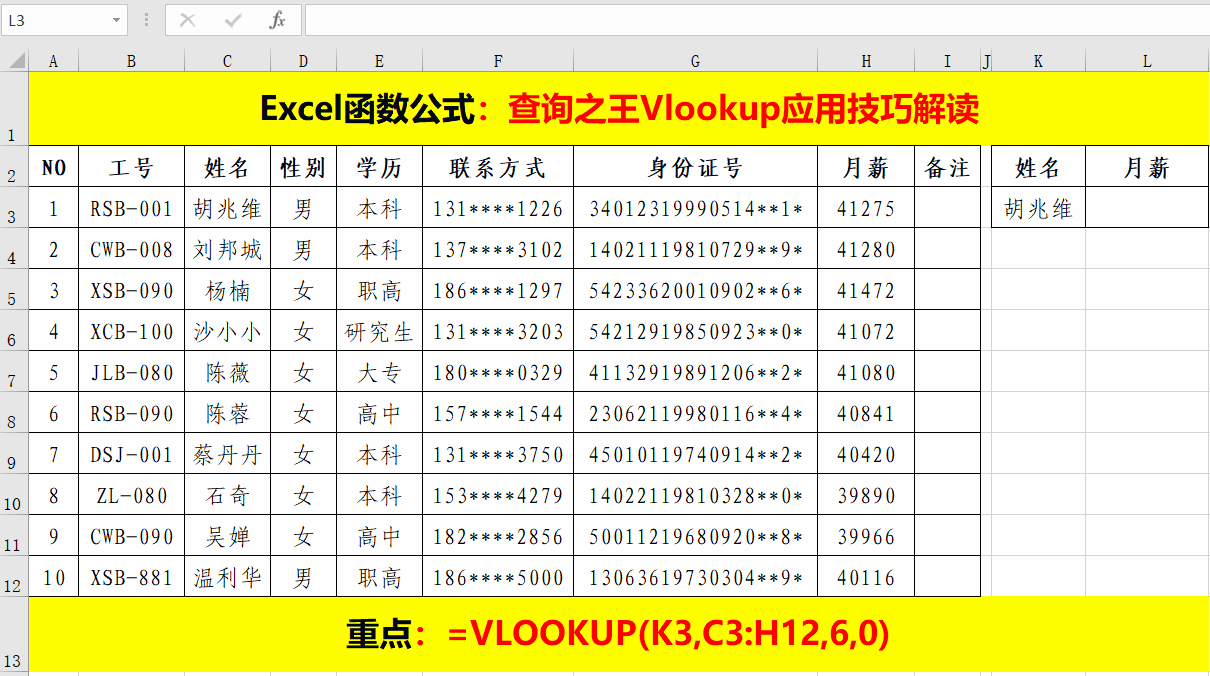Click education cell 研究生

coord(380,331)
